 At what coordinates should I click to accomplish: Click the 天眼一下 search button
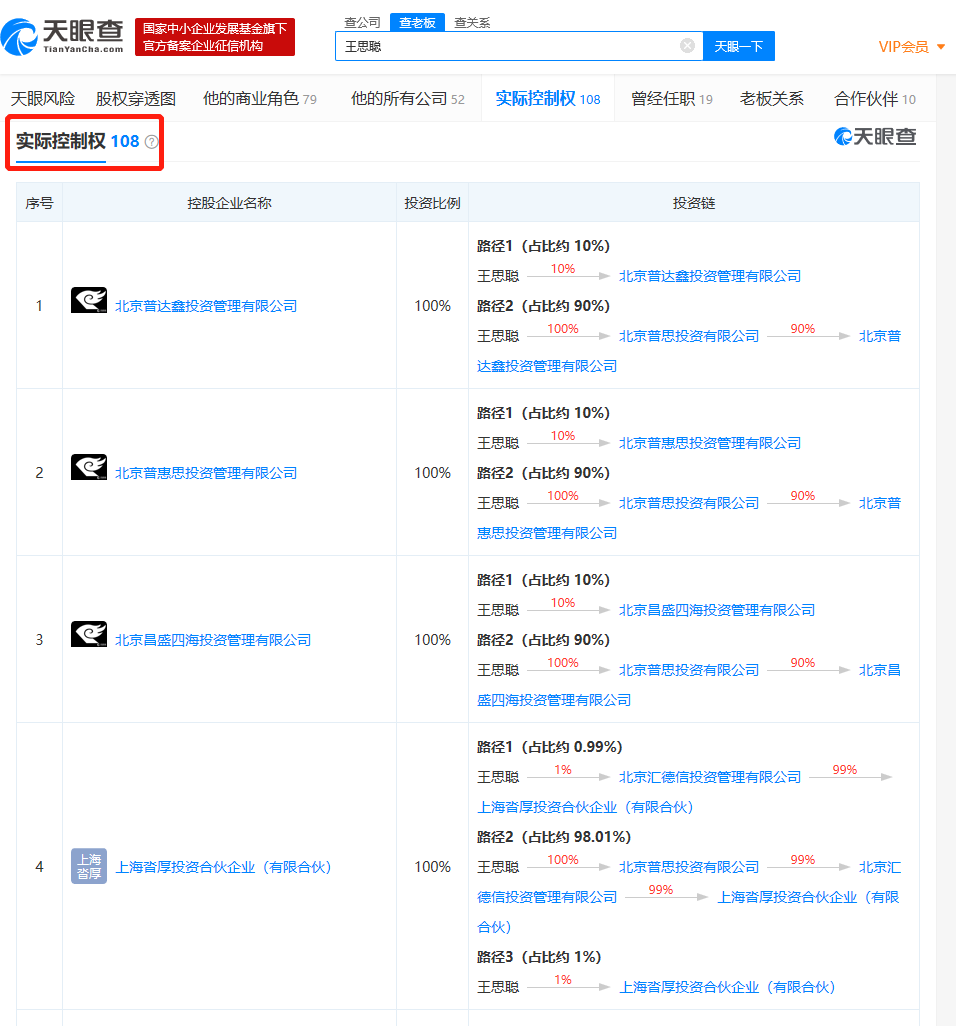tap(739, 46)
